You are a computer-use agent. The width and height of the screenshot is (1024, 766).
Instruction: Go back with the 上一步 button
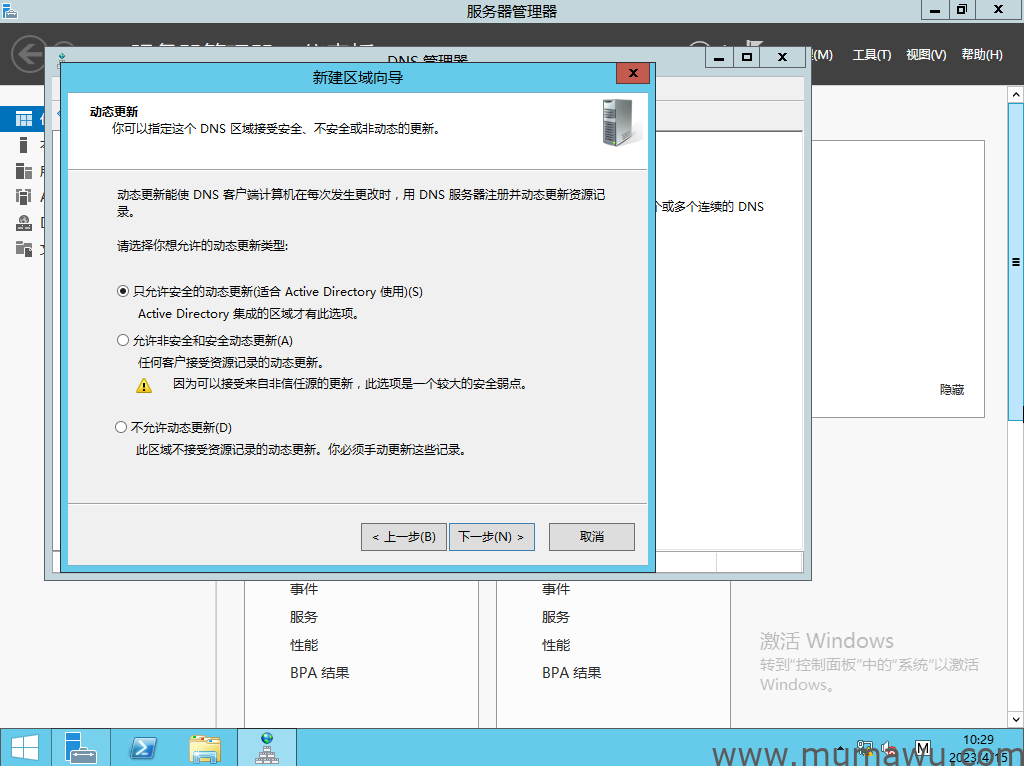pyautogui.click(x=403, y=537)
